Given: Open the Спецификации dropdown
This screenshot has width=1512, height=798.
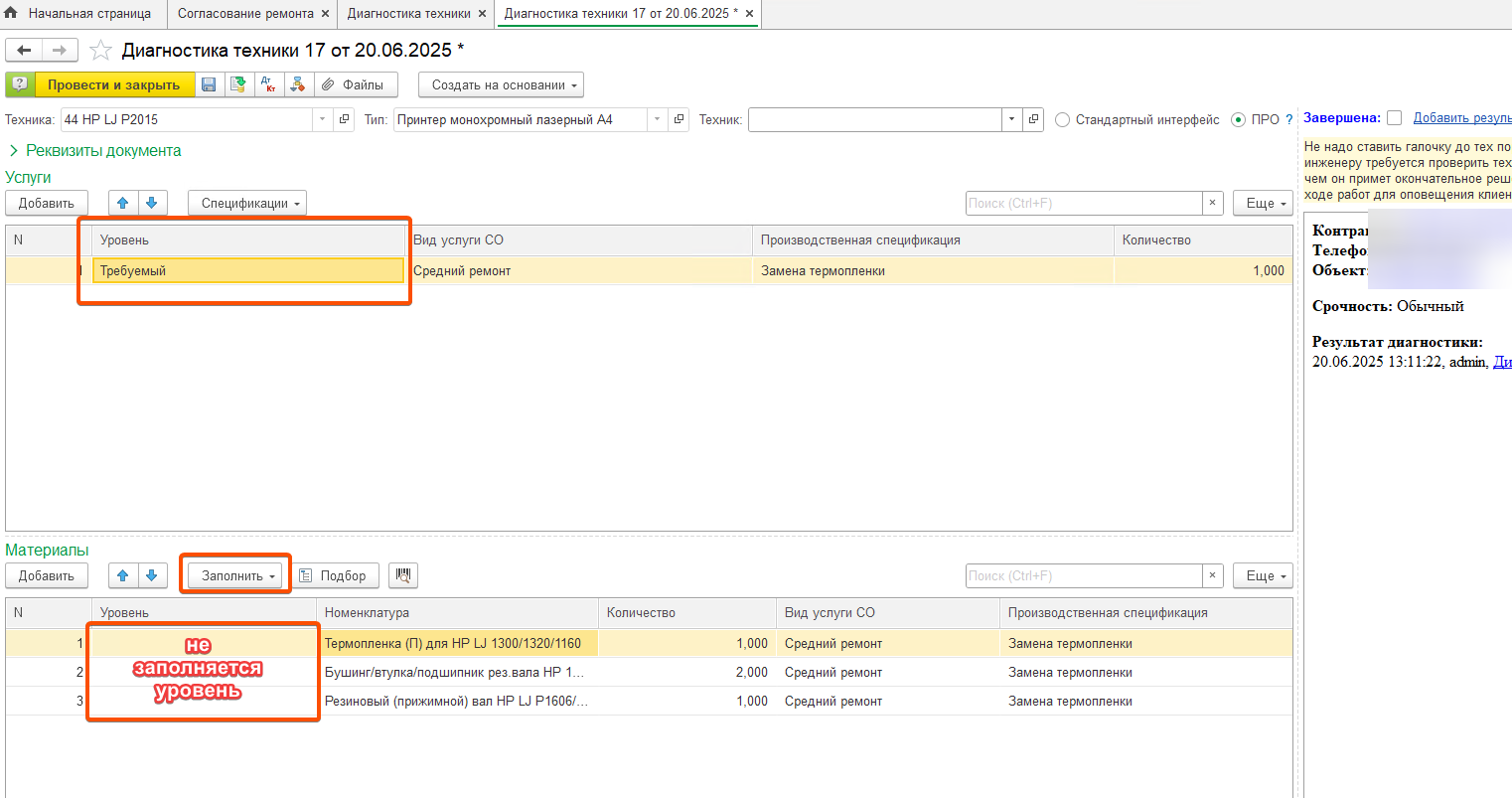Looking at the screenshot, I should pyautogui.click(x=247, y=204).
